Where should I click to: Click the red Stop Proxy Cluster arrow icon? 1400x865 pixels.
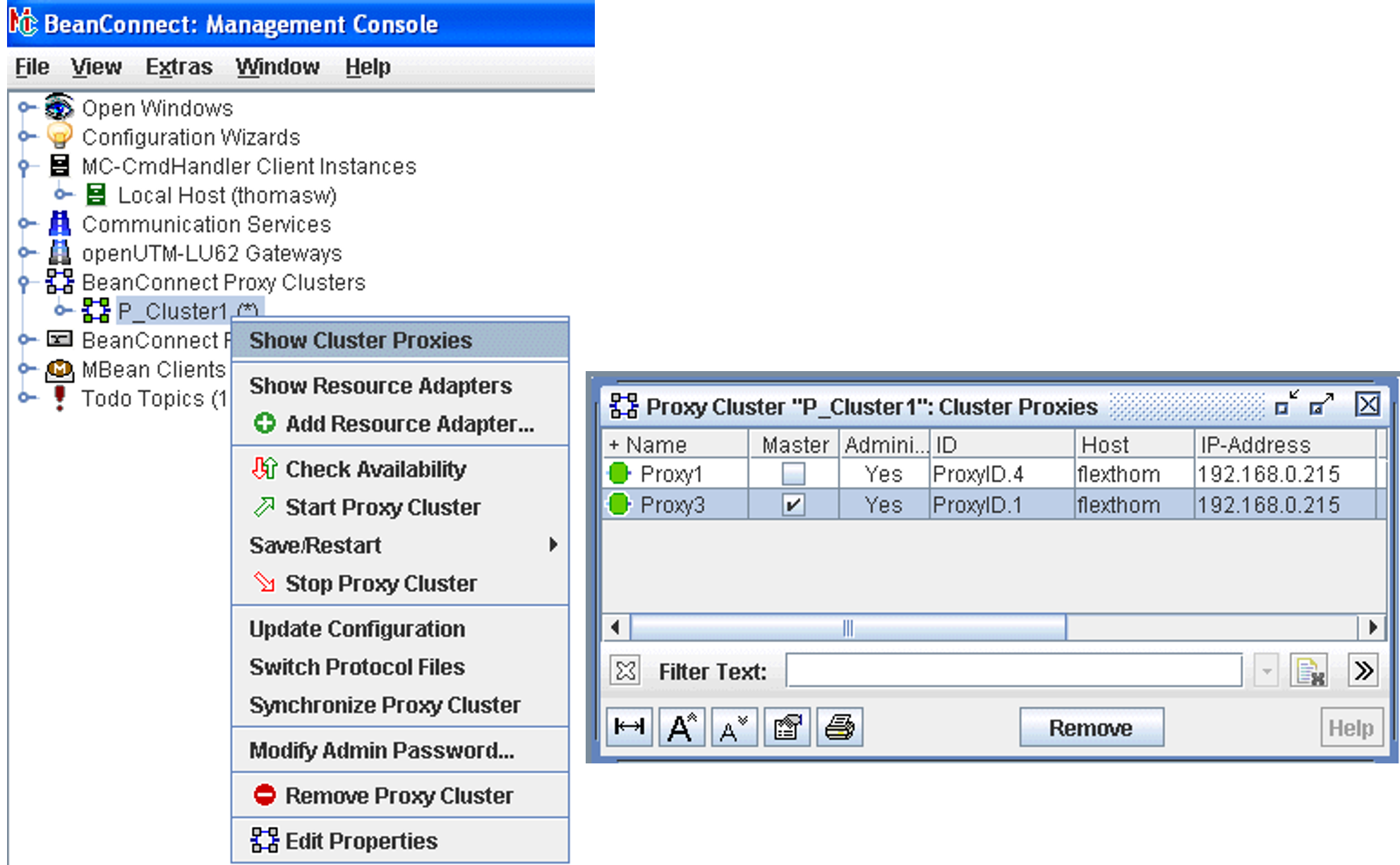pos(265,583)
